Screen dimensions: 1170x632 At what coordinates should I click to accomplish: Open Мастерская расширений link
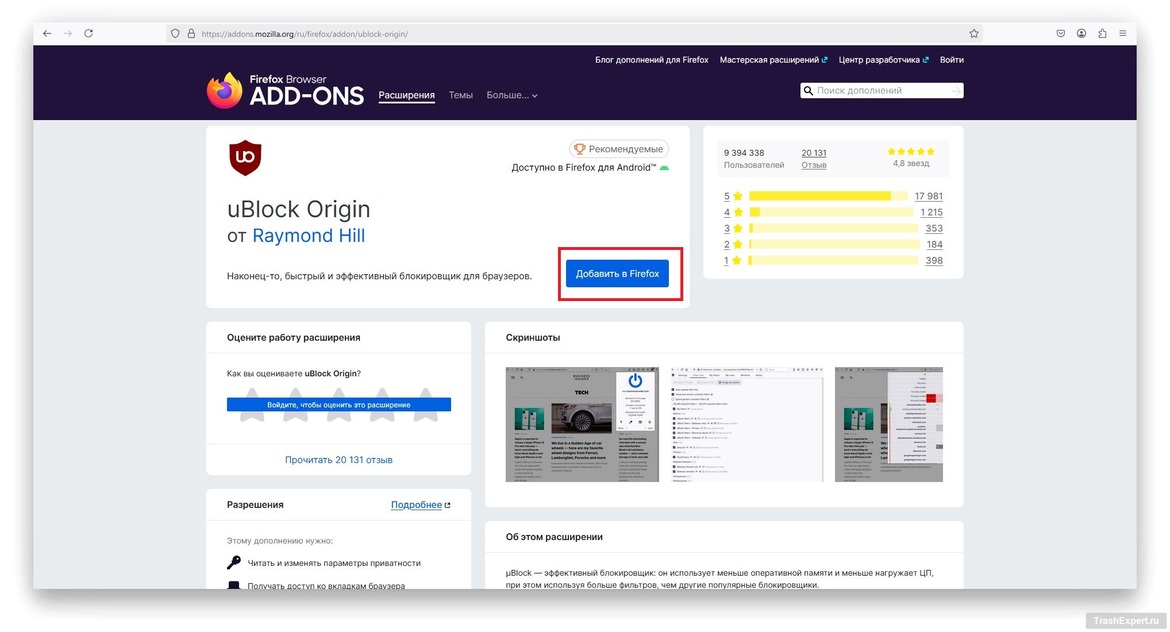pyautogui.click(x=773, y=60)
